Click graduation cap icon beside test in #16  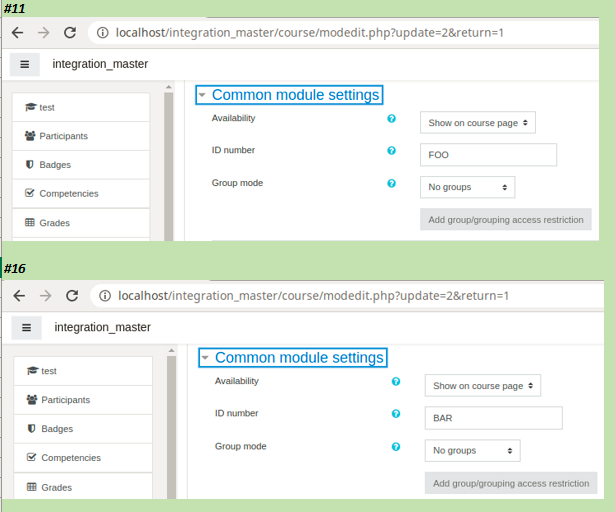[x=33, y=370]
